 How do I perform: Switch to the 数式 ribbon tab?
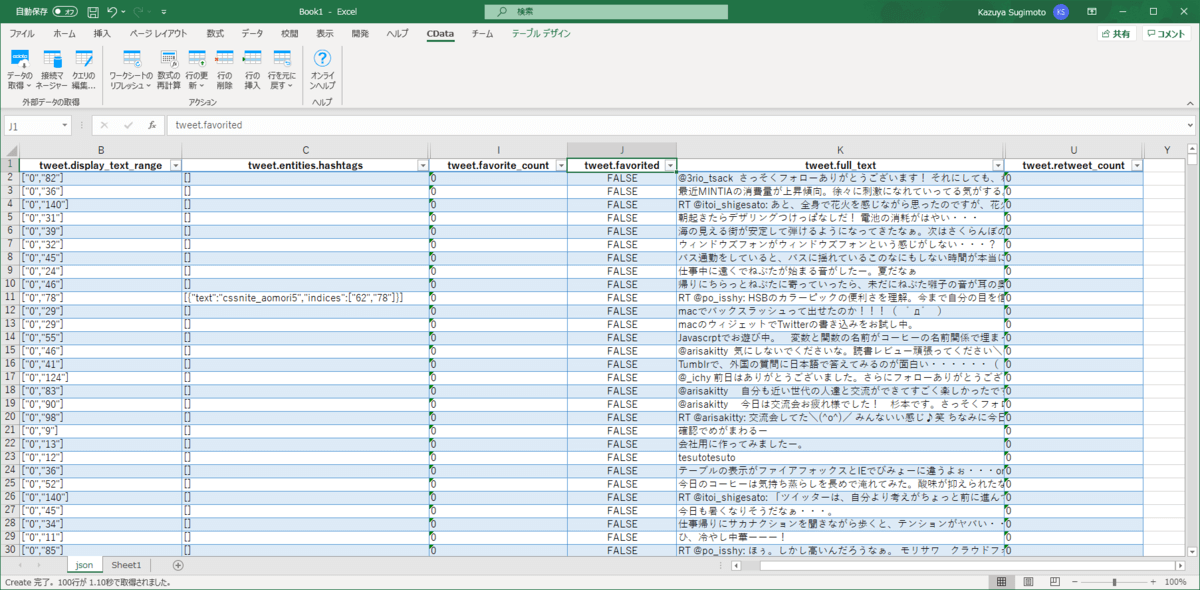215,33
